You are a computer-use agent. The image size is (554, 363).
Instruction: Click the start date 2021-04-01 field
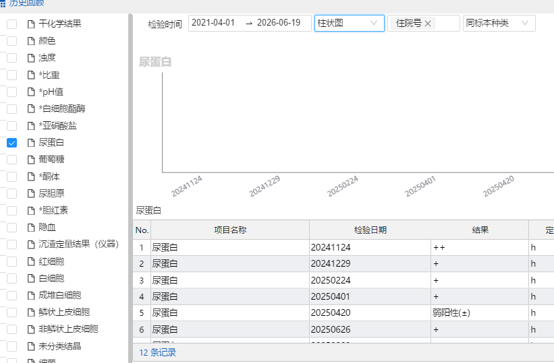coord(213,23)
